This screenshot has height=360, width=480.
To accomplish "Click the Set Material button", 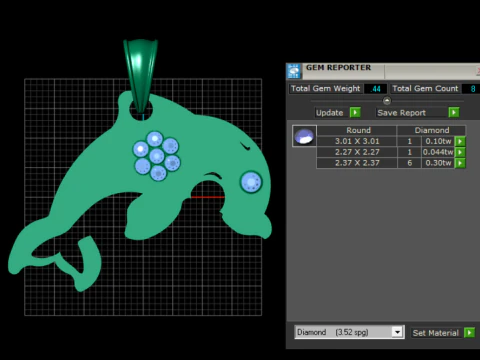I will [436, 333].
